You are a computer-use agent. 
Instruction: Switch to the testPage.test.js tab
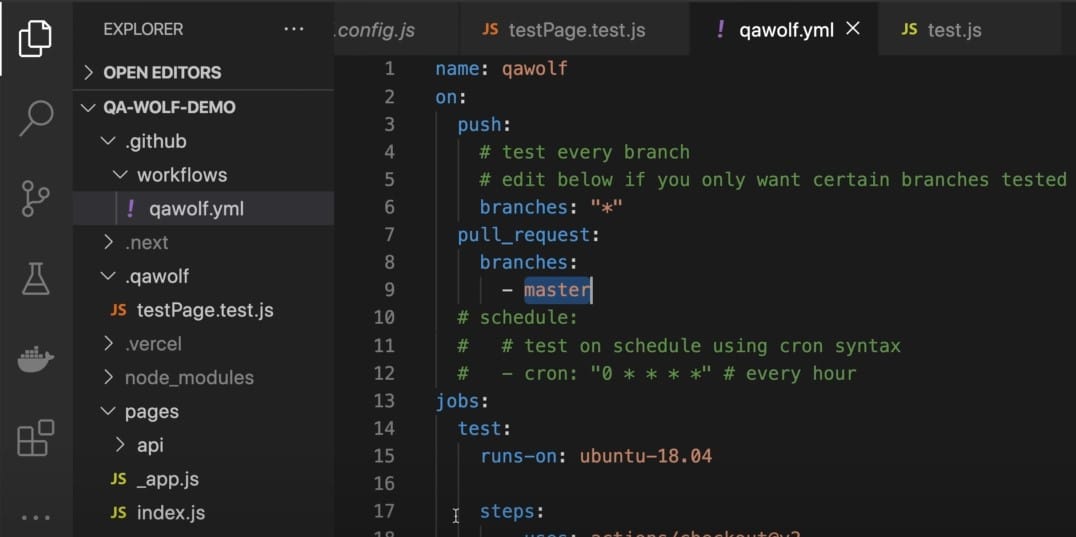tap(575, 29)
